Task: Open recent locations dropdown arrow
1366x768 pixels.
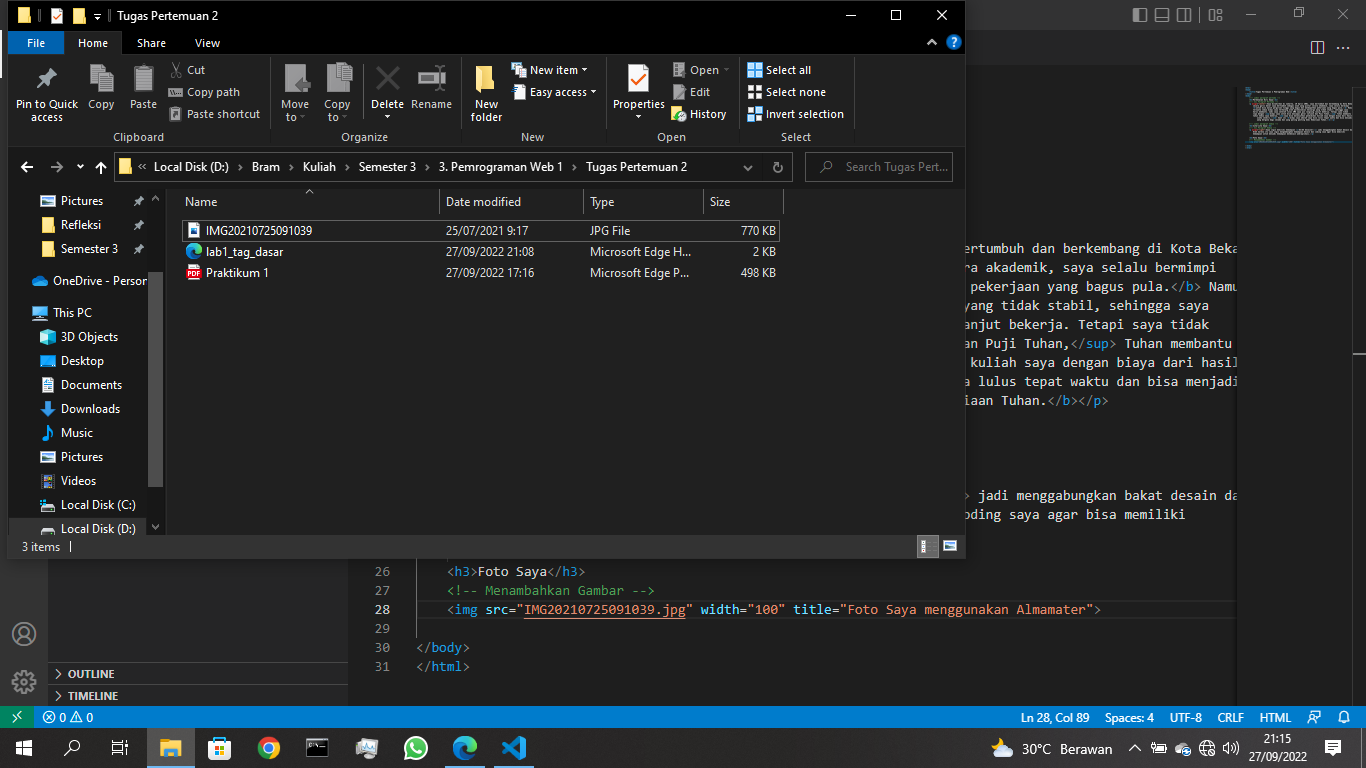Action: coord(81,167)
